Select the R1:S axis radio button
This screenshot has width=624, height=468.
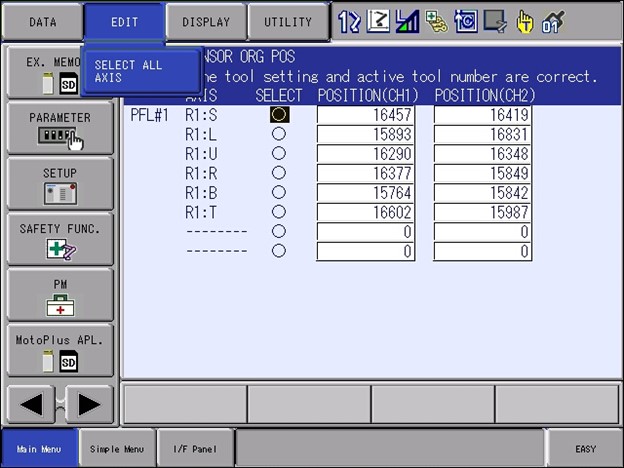coord(279,115)
